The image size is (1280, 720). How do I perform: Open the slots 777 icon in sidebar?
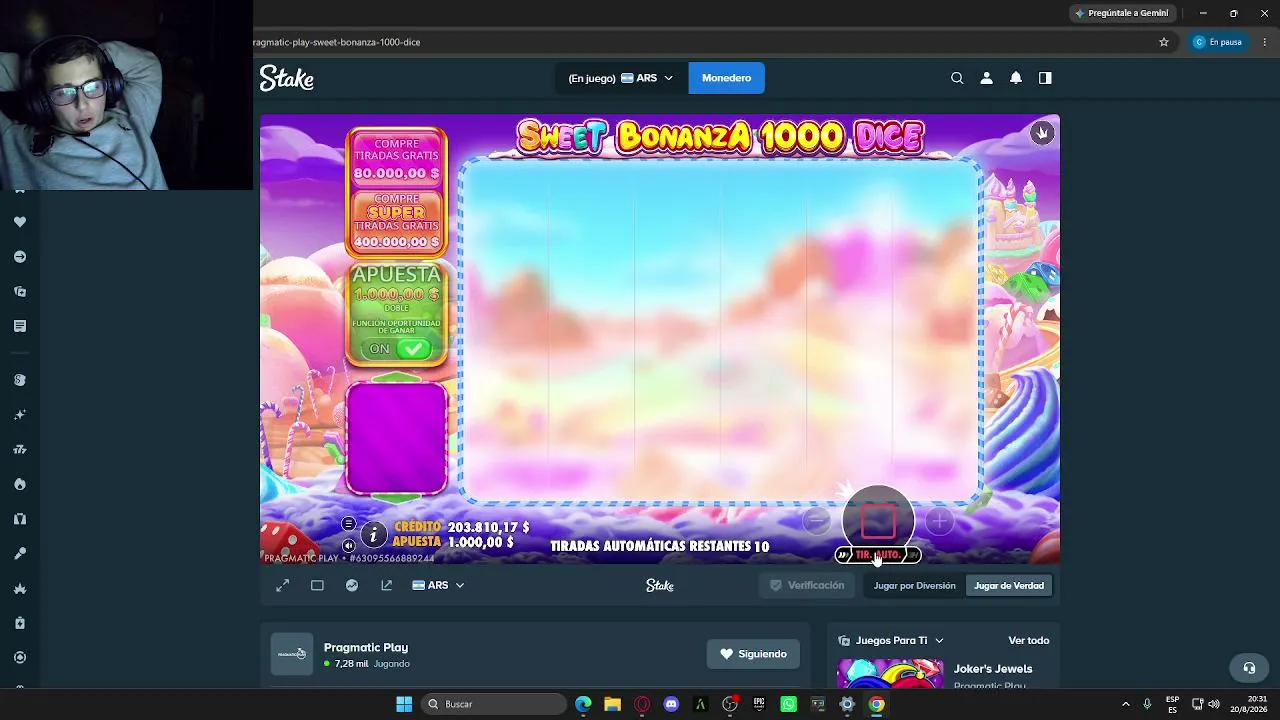point(20,450)
